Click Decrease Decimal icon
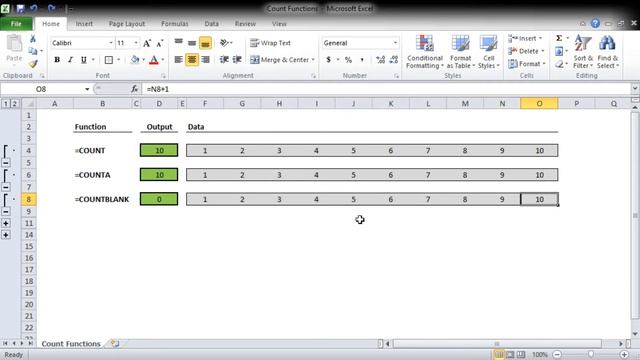 point(394,60)
